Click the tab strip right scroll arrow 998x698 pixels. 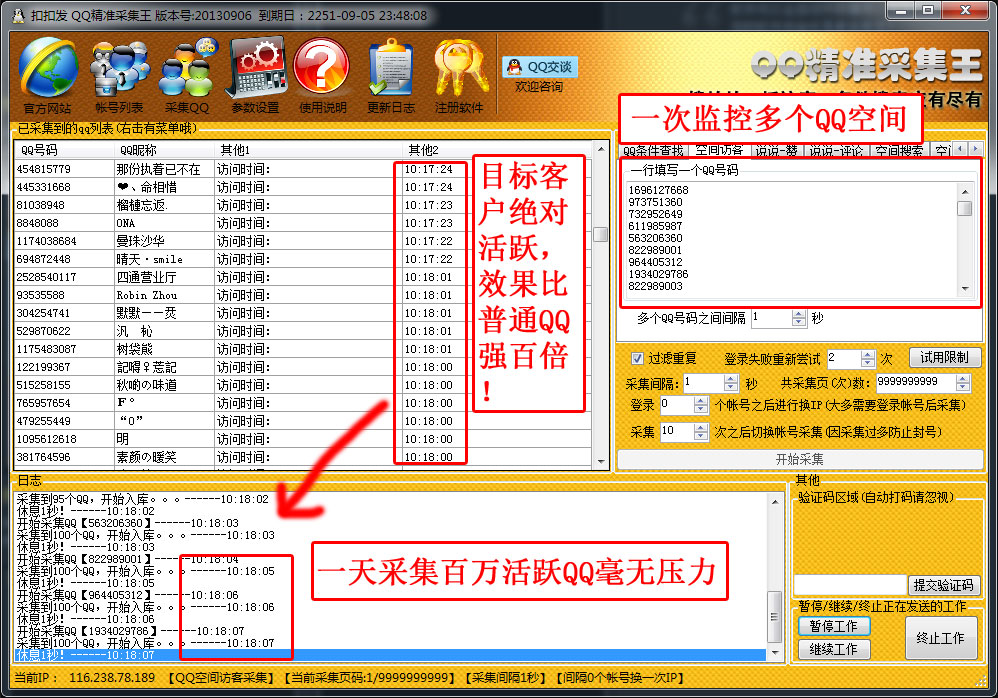pos(975,149)
